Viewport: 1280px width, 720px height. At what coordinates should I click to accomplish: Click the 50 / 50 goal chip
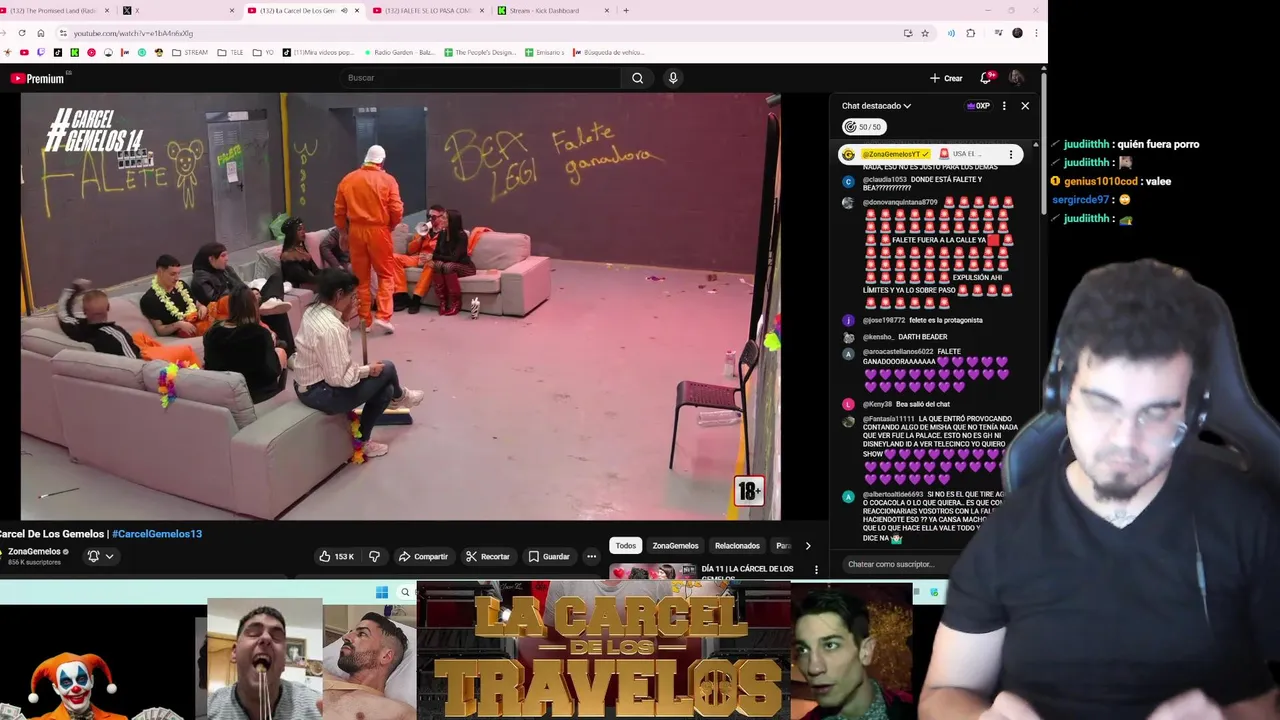pyautogui.click(x=863, y=127)
